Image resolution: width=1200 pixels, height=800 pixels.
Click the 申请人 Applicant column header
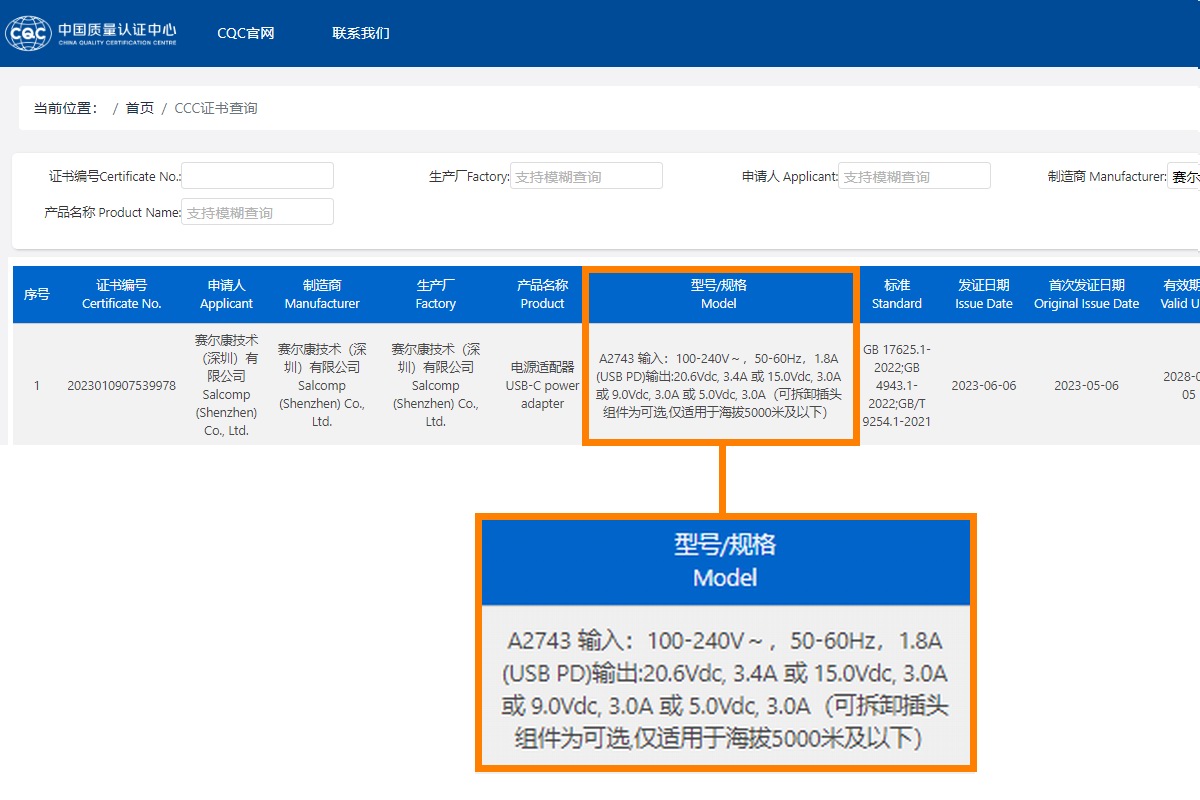(x=226, y=294)
